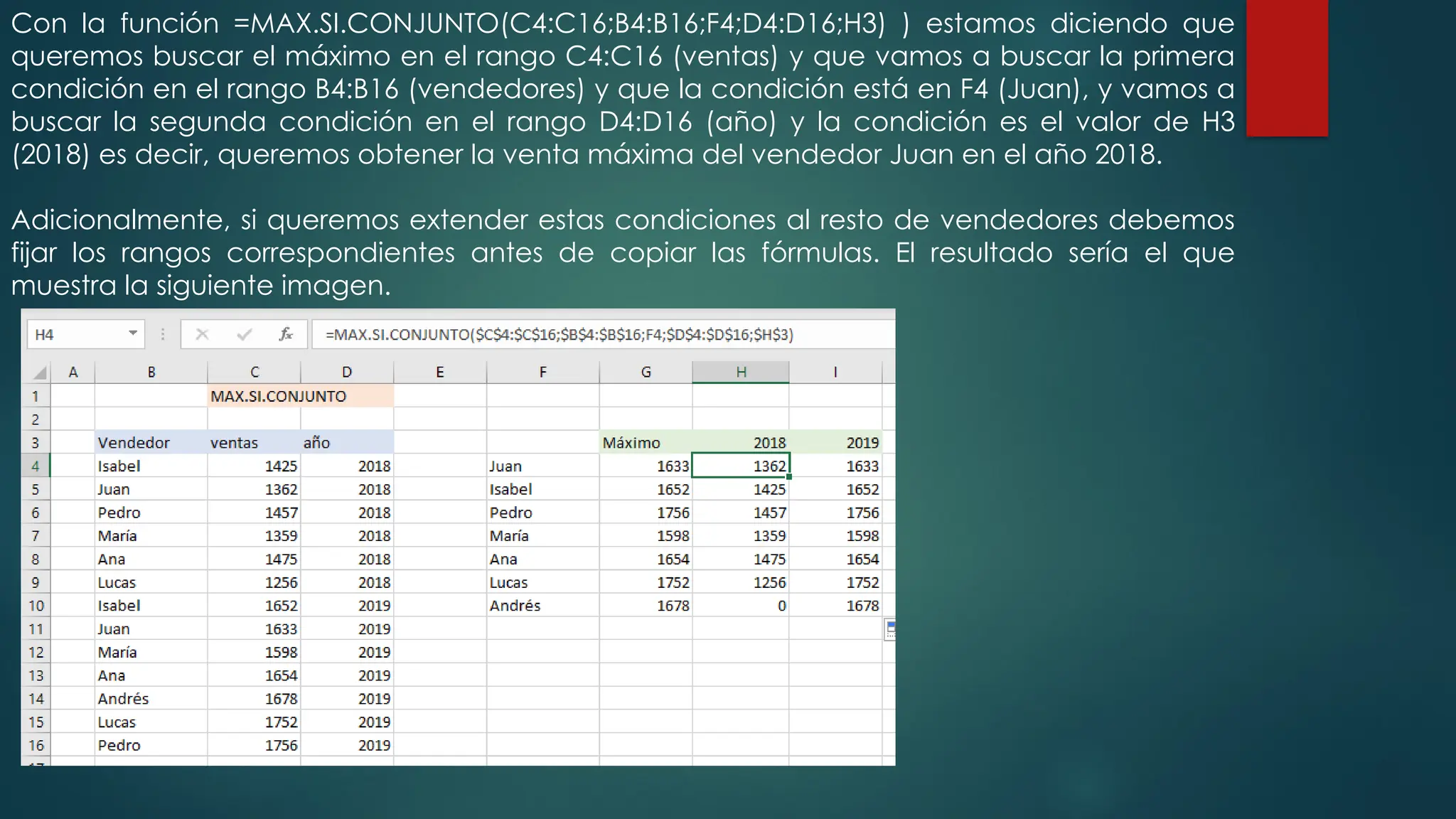The width and height of the screenshot is (1456, 819).
Task: Select active cell H4 showing 1362
Action: coord(741,466)
